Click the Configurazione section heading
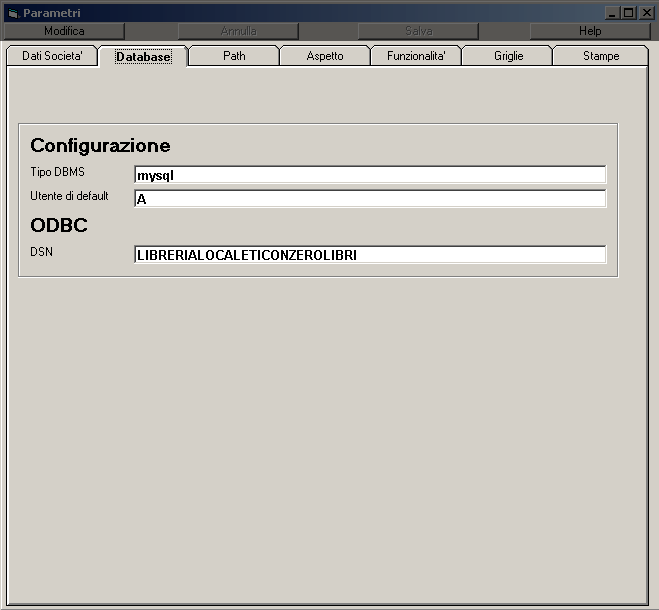Screen dimensions: 659x610 point(100,146)
